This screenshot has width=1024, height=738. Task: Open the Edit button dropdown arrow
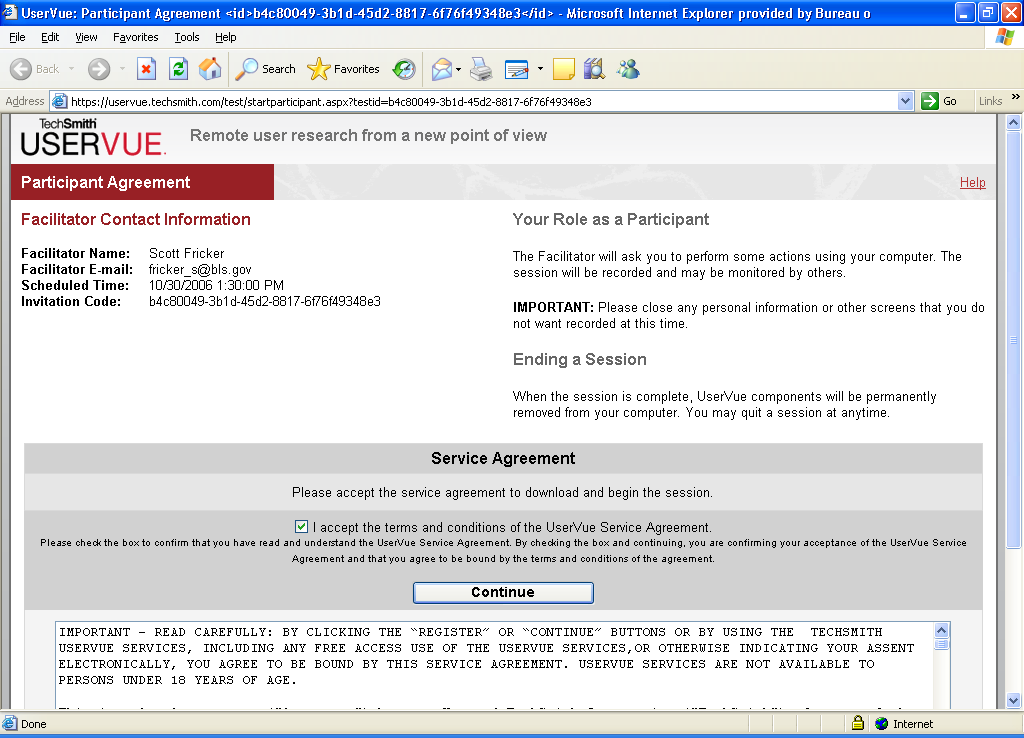click(x=540, y=69)
